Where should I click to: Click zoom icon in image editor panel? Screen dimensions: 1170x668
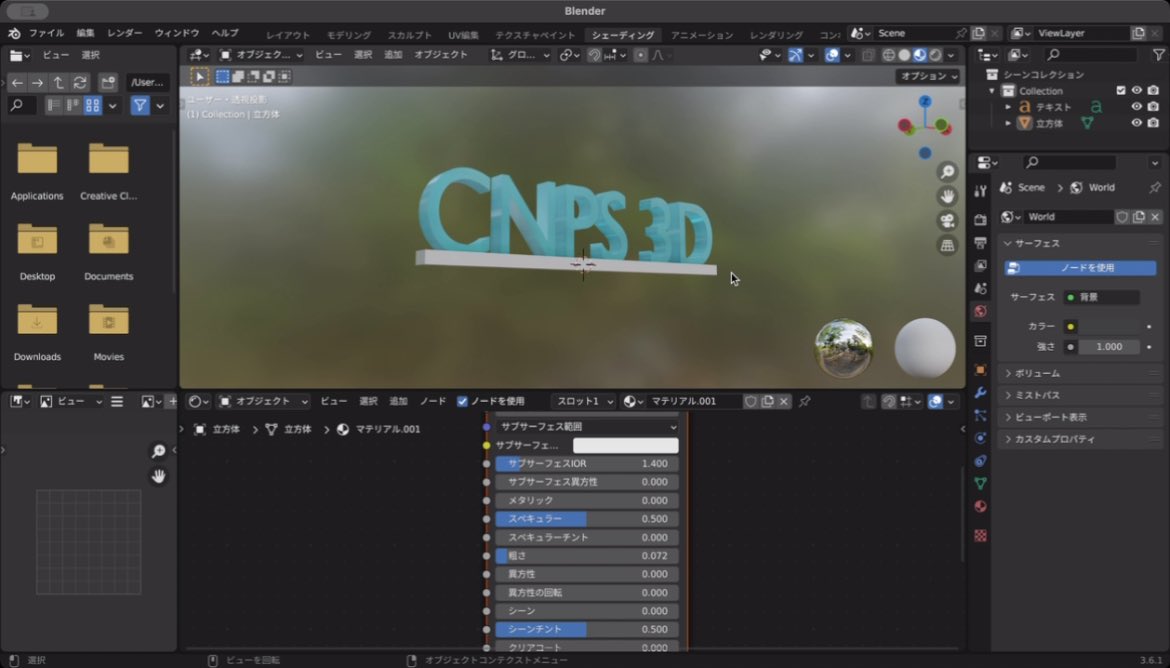coord(158,452)
